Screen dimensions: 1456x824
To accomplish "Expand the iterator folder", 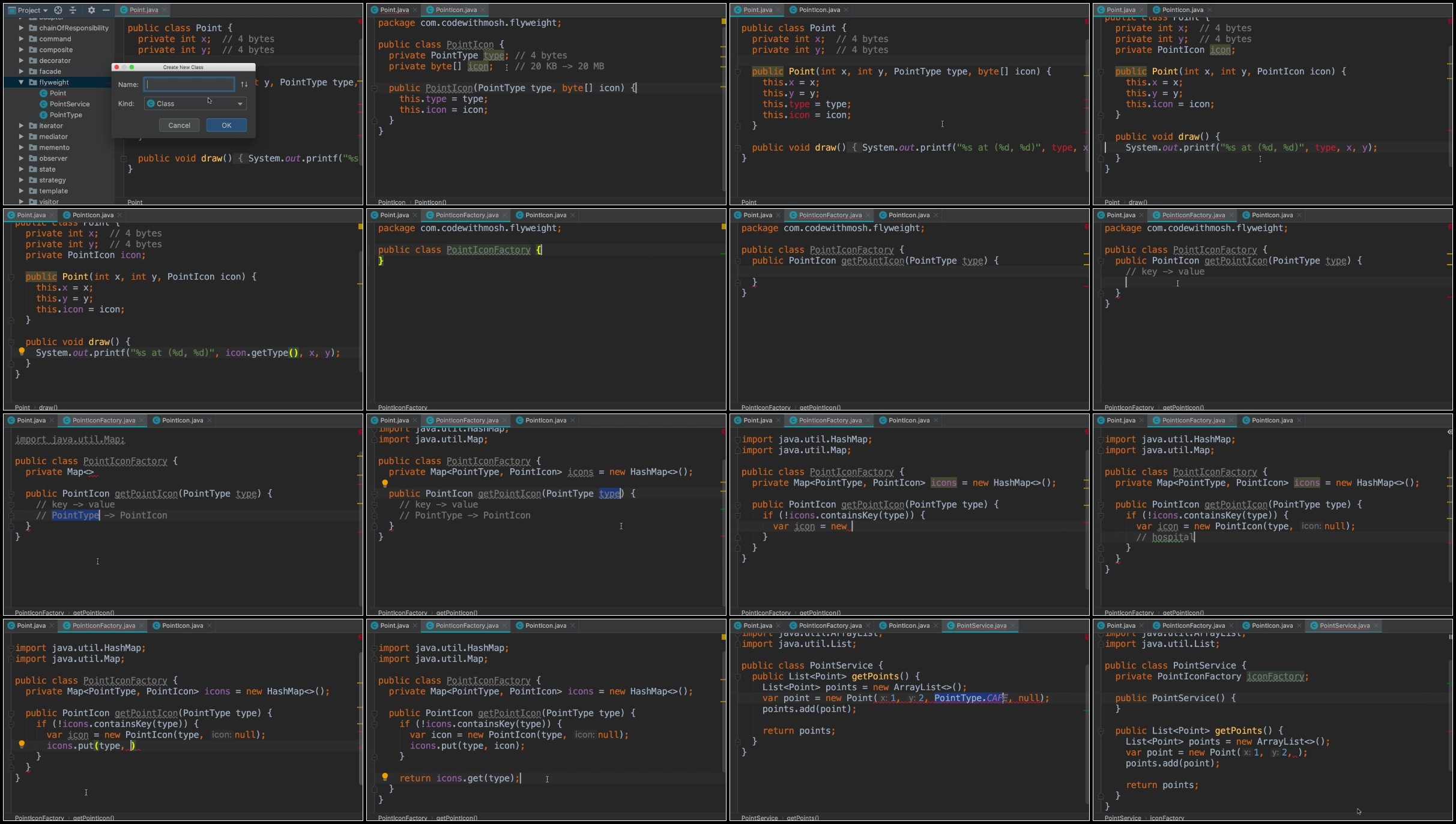I will (21, 126).
